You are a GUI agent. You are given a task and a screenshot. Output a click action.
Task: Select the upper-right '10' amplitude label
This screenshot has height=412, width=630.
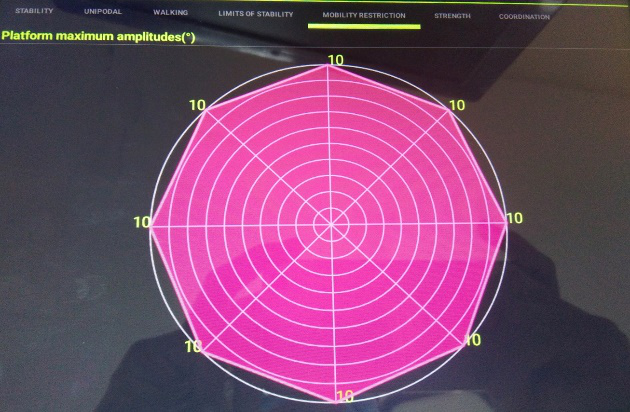point(459,105)
